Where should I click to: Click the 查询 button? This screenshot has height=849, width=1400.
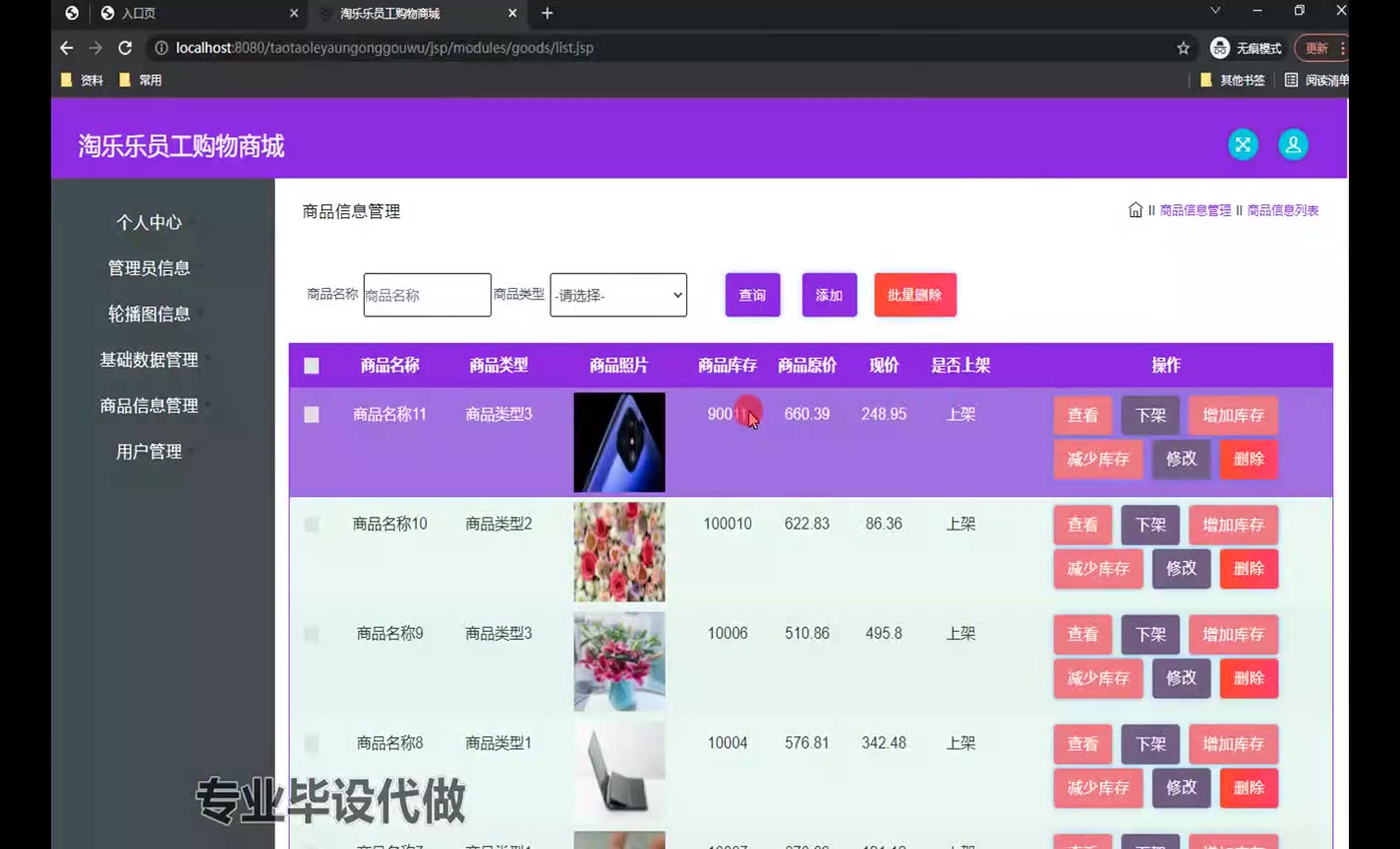point(753,295)
